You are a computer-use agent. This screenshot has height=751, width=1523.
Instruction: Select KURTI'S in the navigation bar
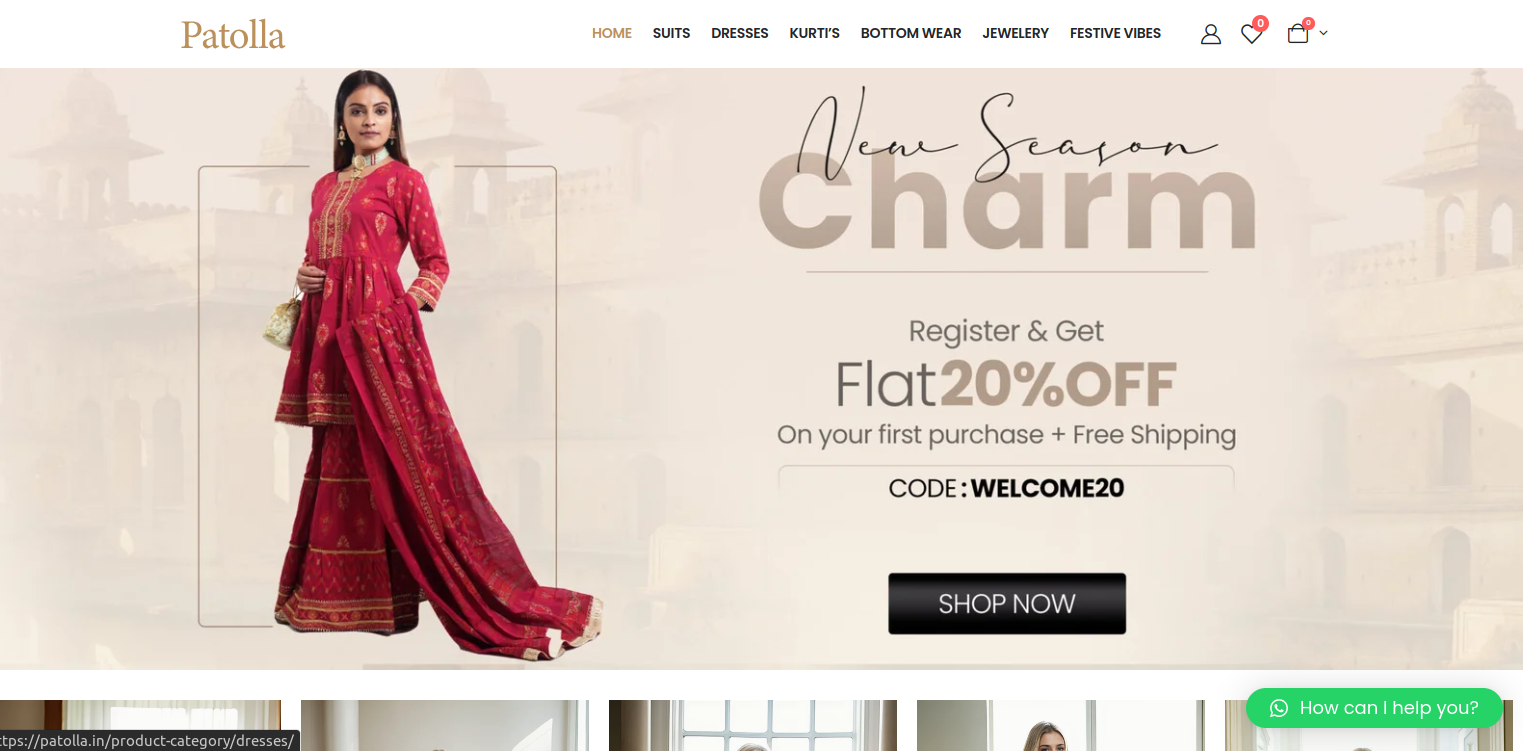click(814, 34)
